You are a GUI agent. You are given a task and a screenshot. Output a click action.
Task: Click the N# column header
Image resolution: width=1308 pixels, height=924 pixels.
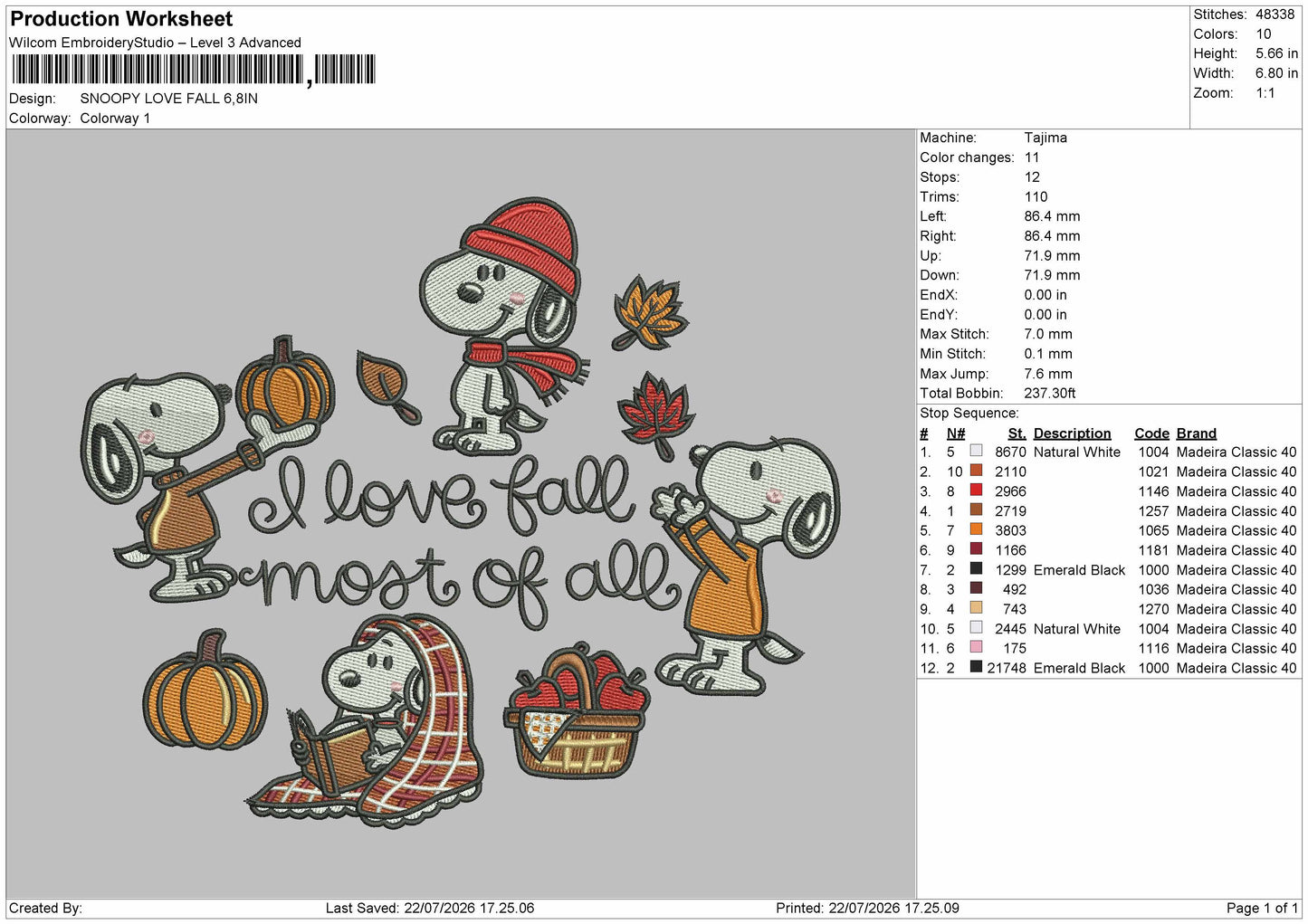coord(956,433)
